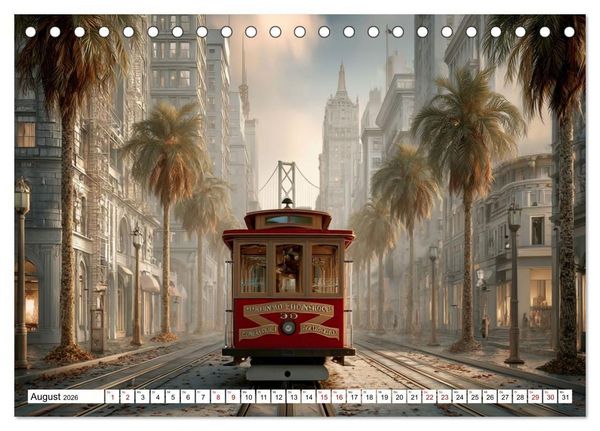The image size is (600, 431).
Task: Choose day 25 in the calendar strip
Action: tap(475, 397)
